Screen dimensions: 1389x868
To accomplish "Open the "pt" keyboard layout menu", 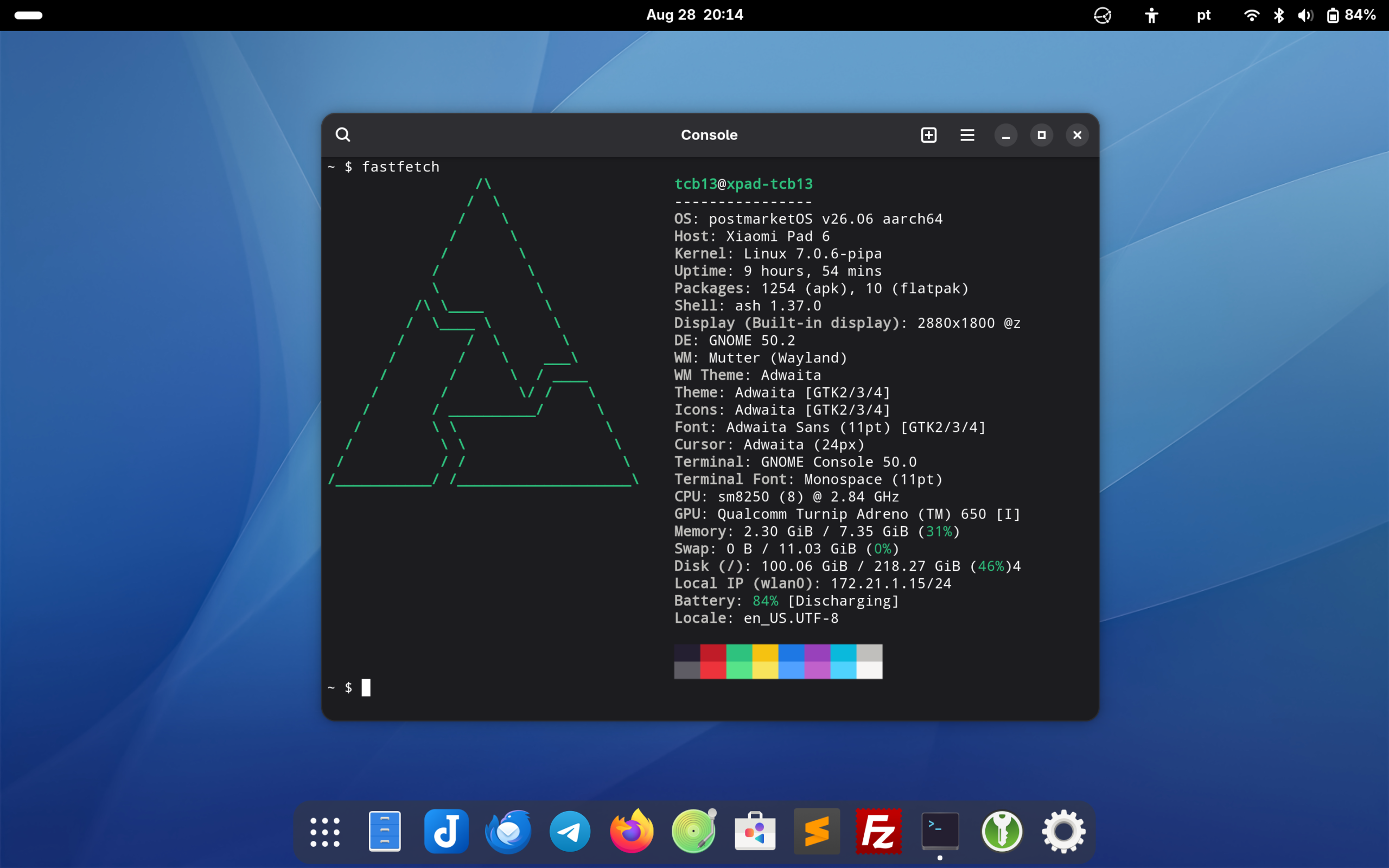I will coord(1203,16).
